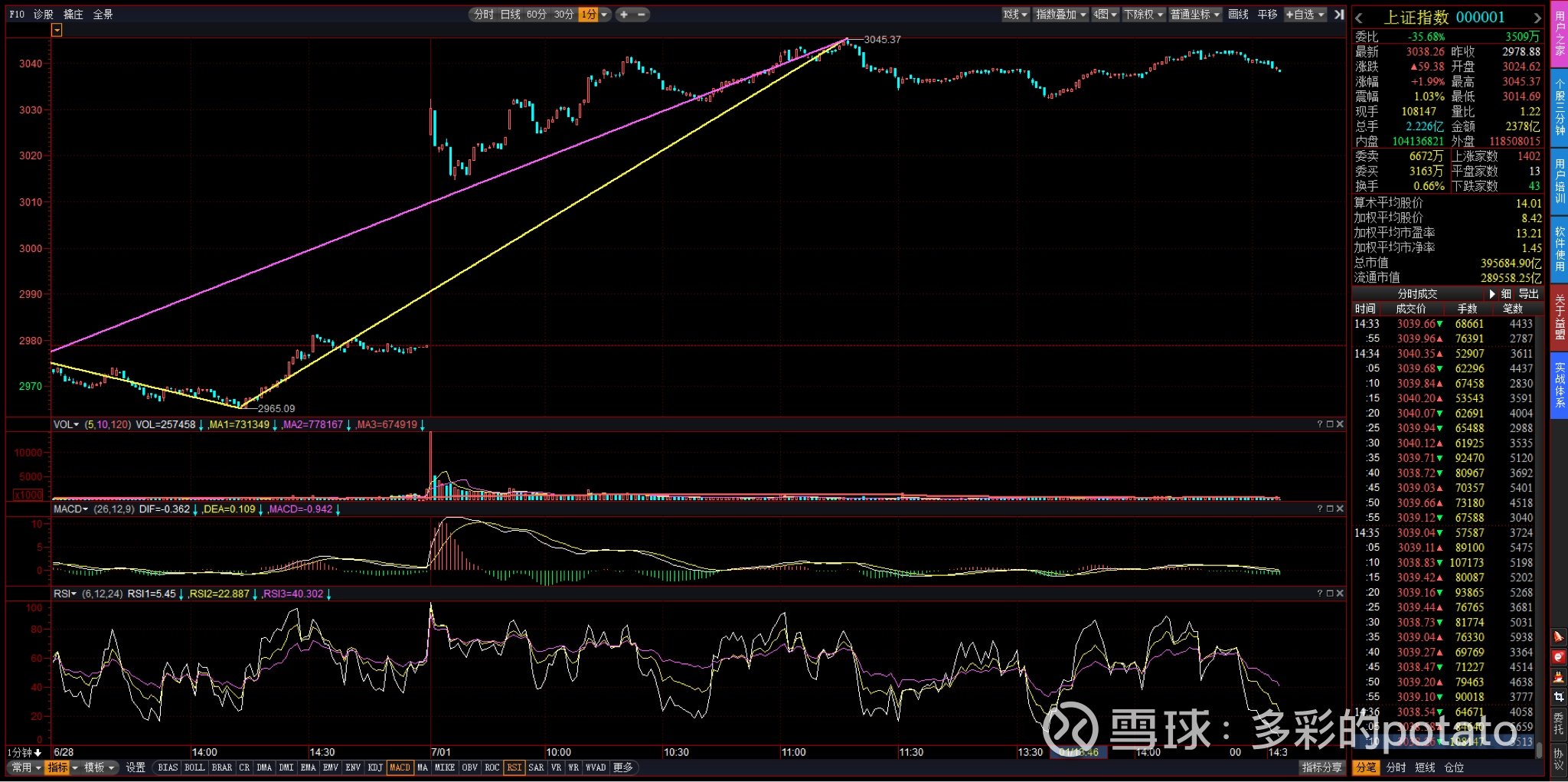Enable the KDJ indicator
Screen dimensions: 1568x782
375,767
